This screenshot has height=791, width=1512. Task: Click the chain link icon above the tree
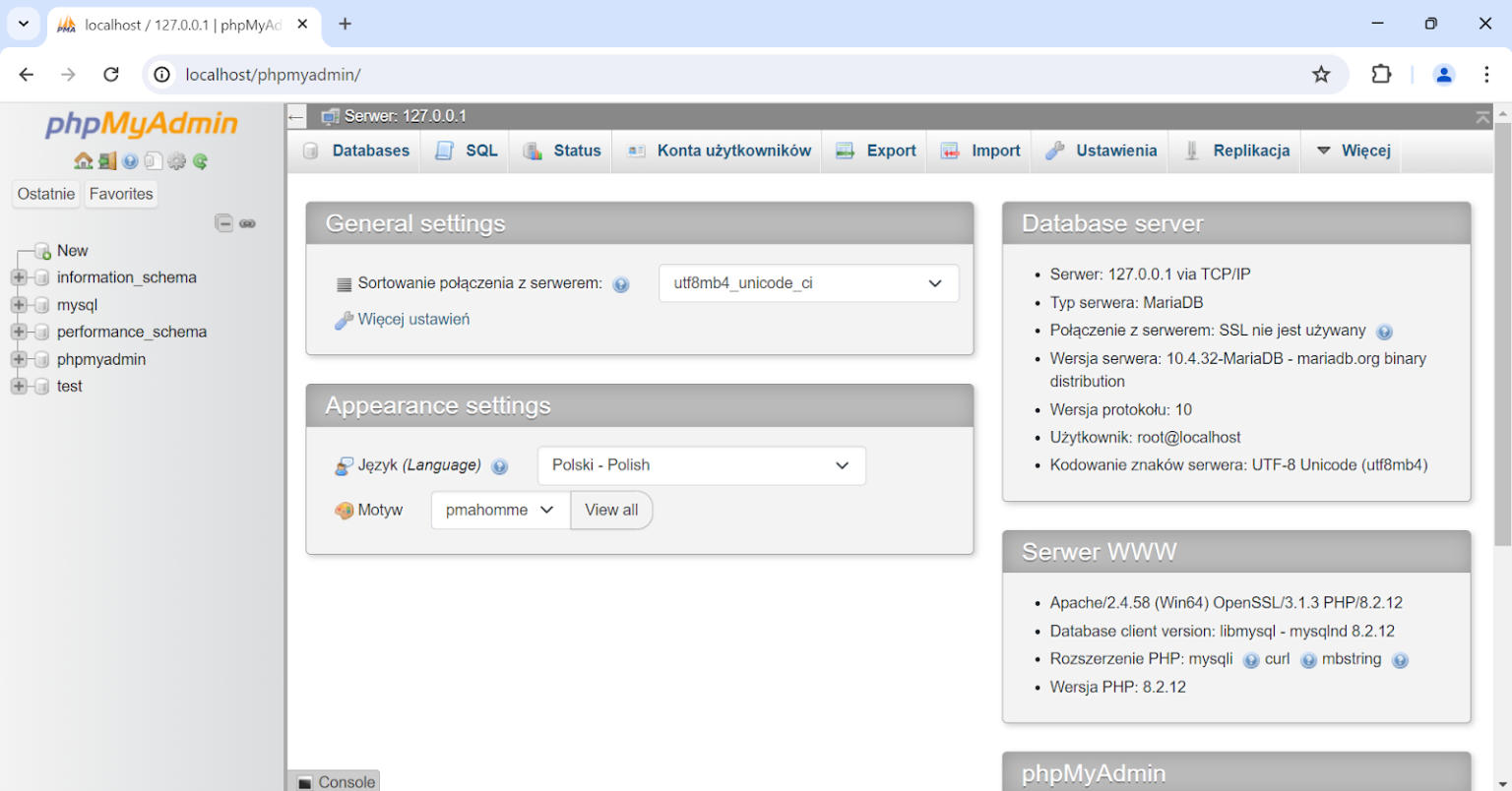point(248,223)
